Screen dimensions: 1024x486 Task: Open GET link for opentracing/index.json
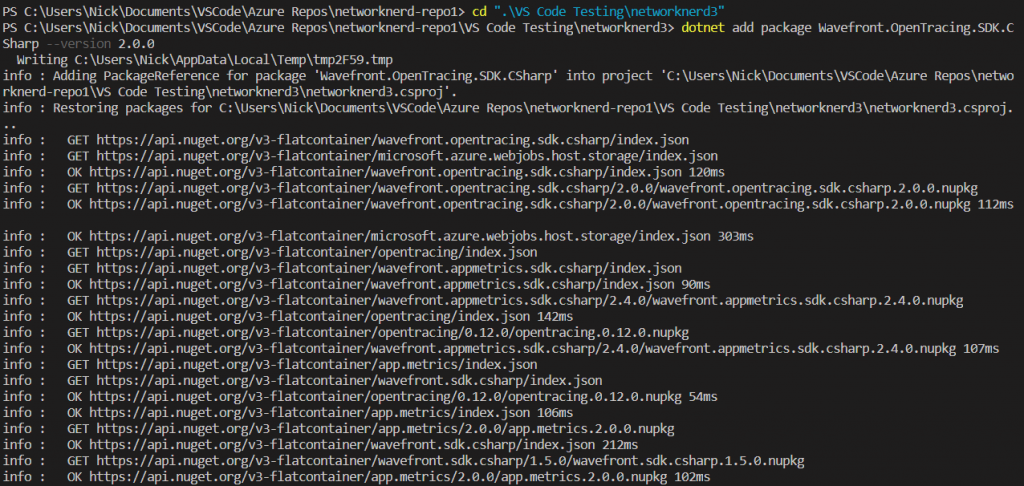[x=317, y=252]
